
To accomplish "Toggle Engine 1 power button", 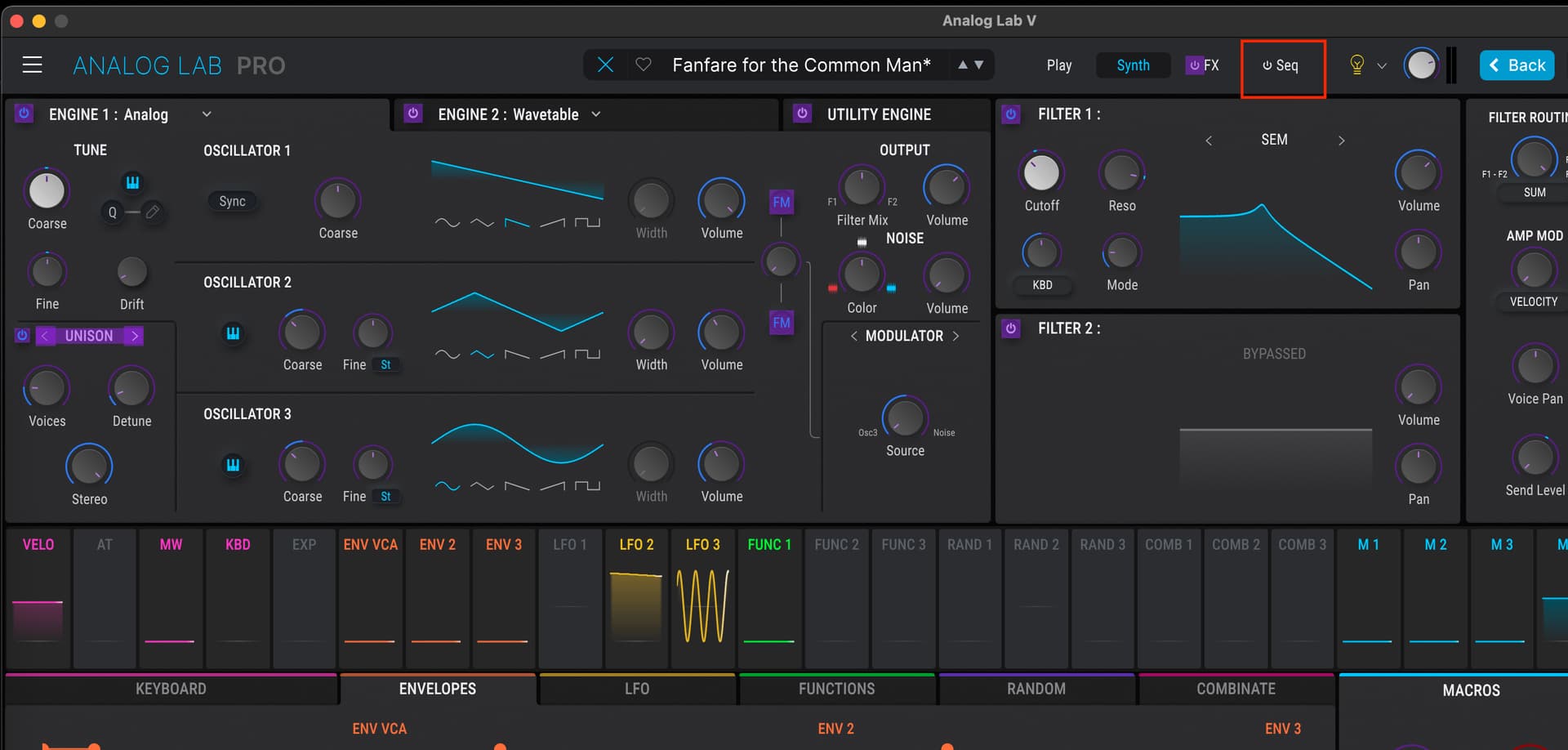I will coord(24,114).
